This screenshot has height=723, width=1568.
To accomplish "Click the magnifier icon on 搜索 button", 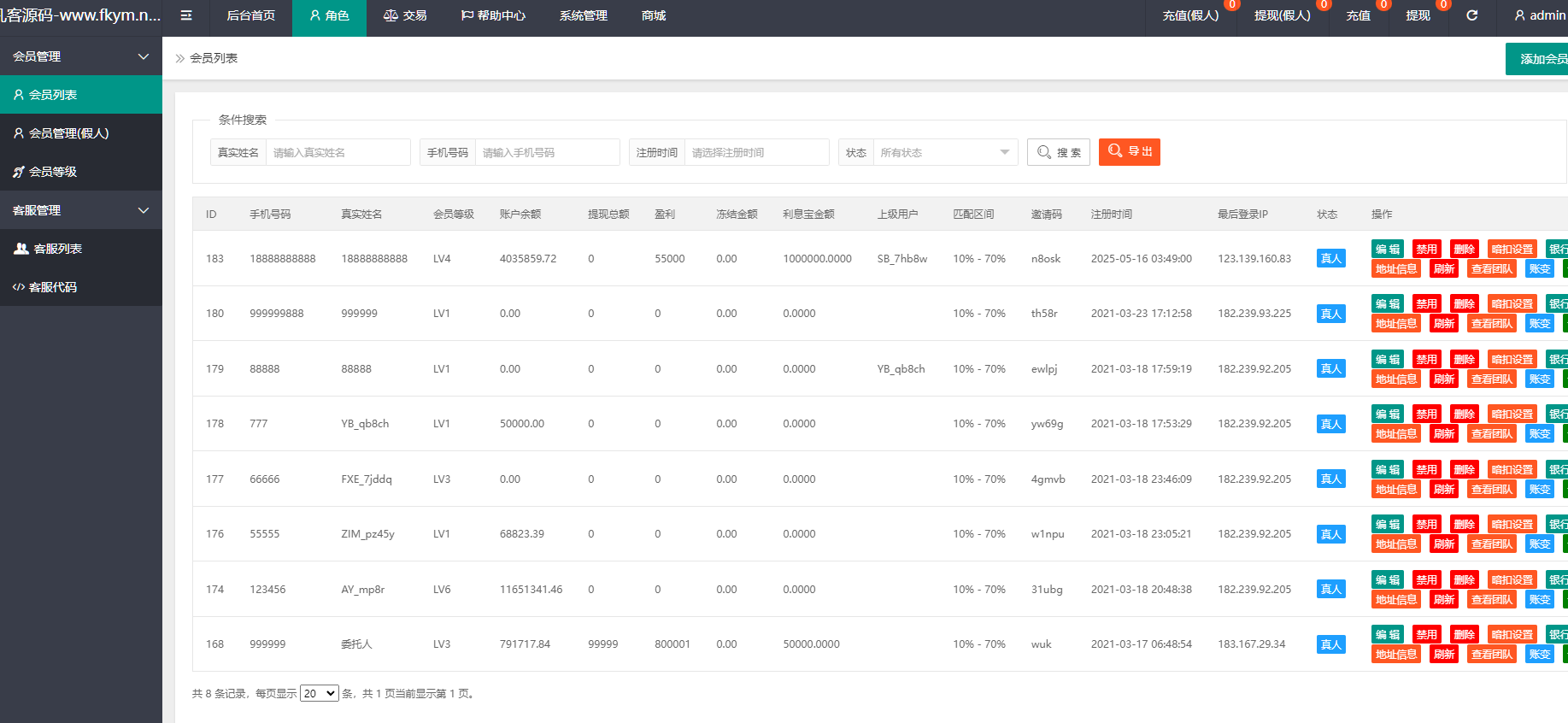I will tap(1043, 152).
